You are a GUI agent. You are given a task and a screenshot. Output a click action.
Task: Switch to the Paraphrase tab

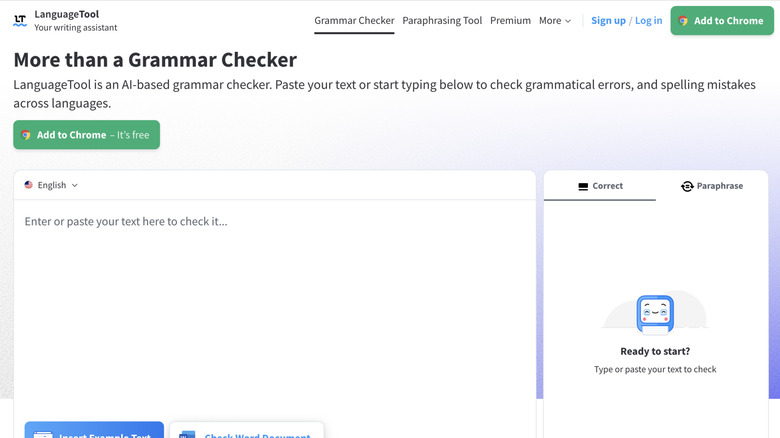712,186
